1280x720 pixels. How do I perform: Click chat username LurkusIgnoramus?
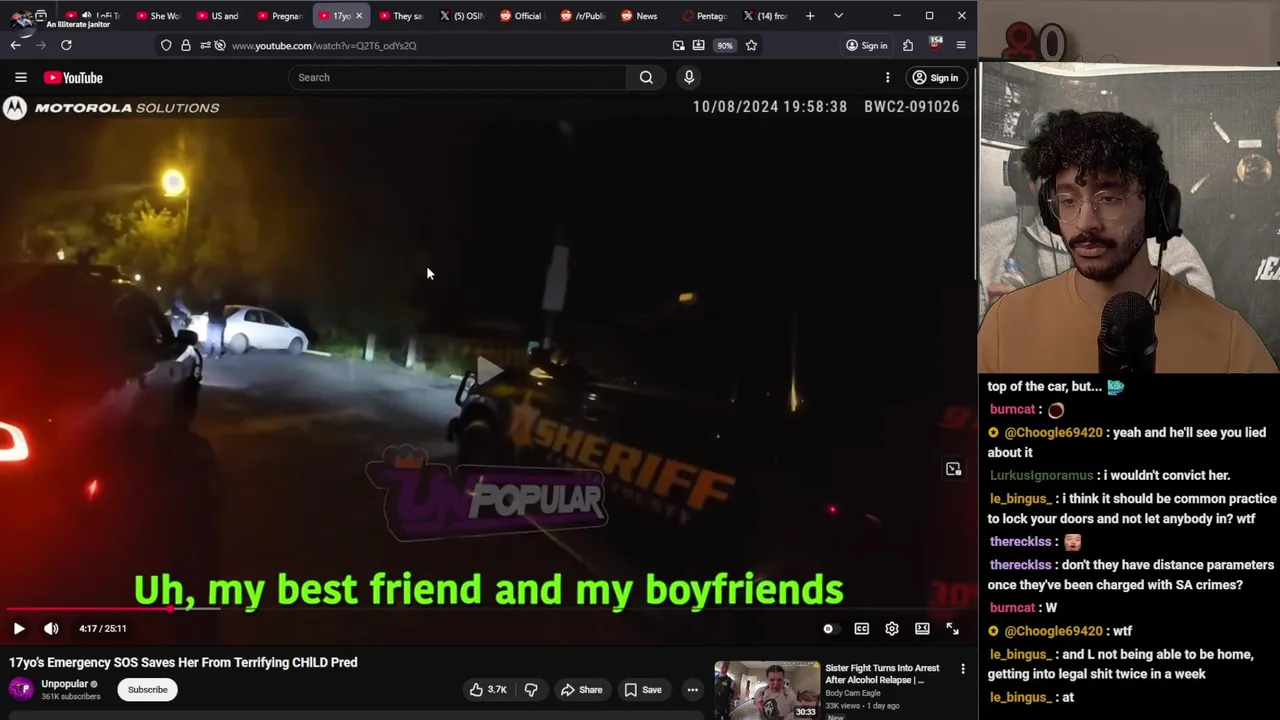click(x=1041, y=475)
